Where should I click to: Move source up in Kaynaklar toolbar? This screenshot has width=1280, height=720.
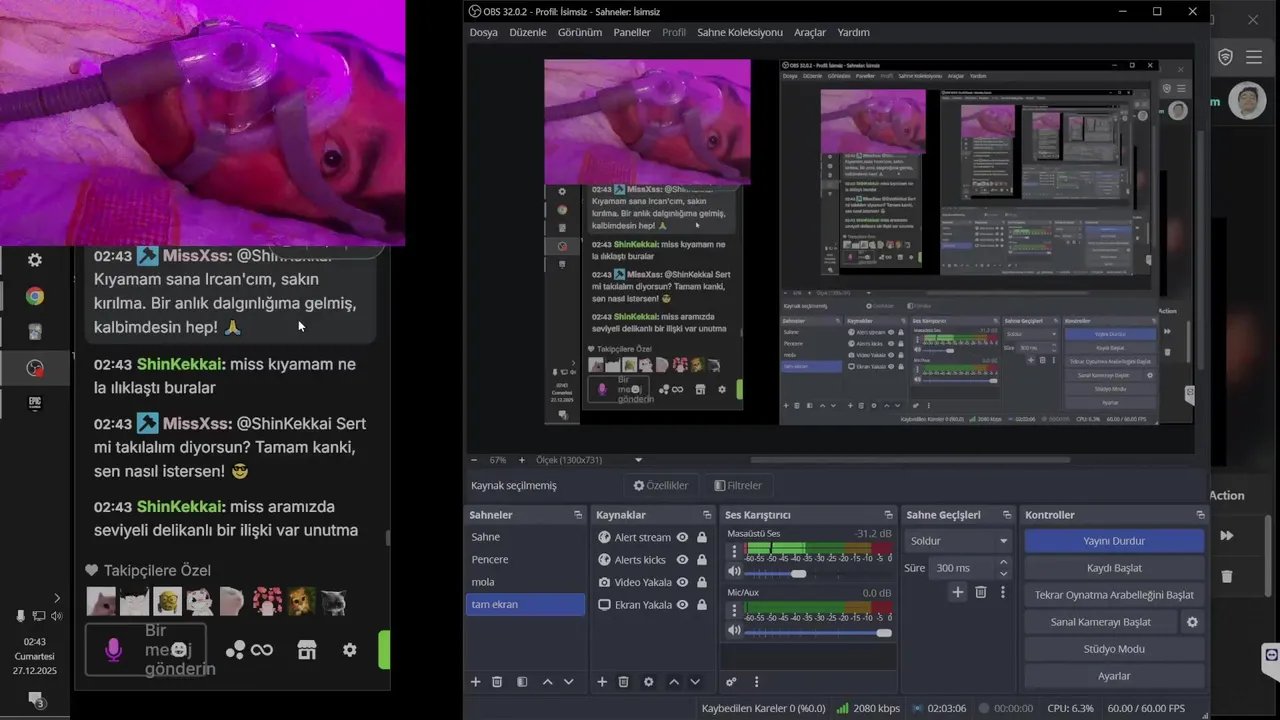click(674, 682)
